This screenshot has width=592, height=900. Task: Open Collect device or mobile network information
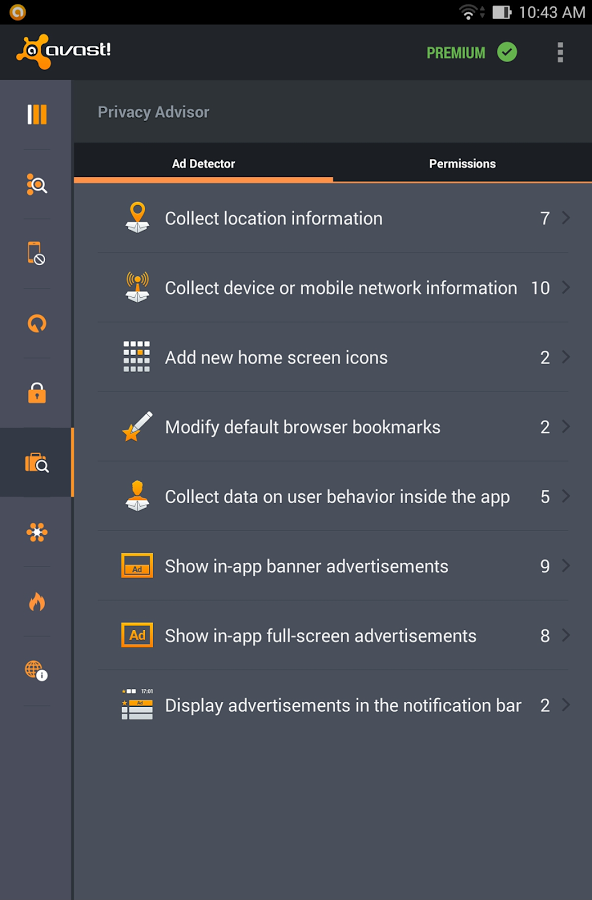point(333,288)
